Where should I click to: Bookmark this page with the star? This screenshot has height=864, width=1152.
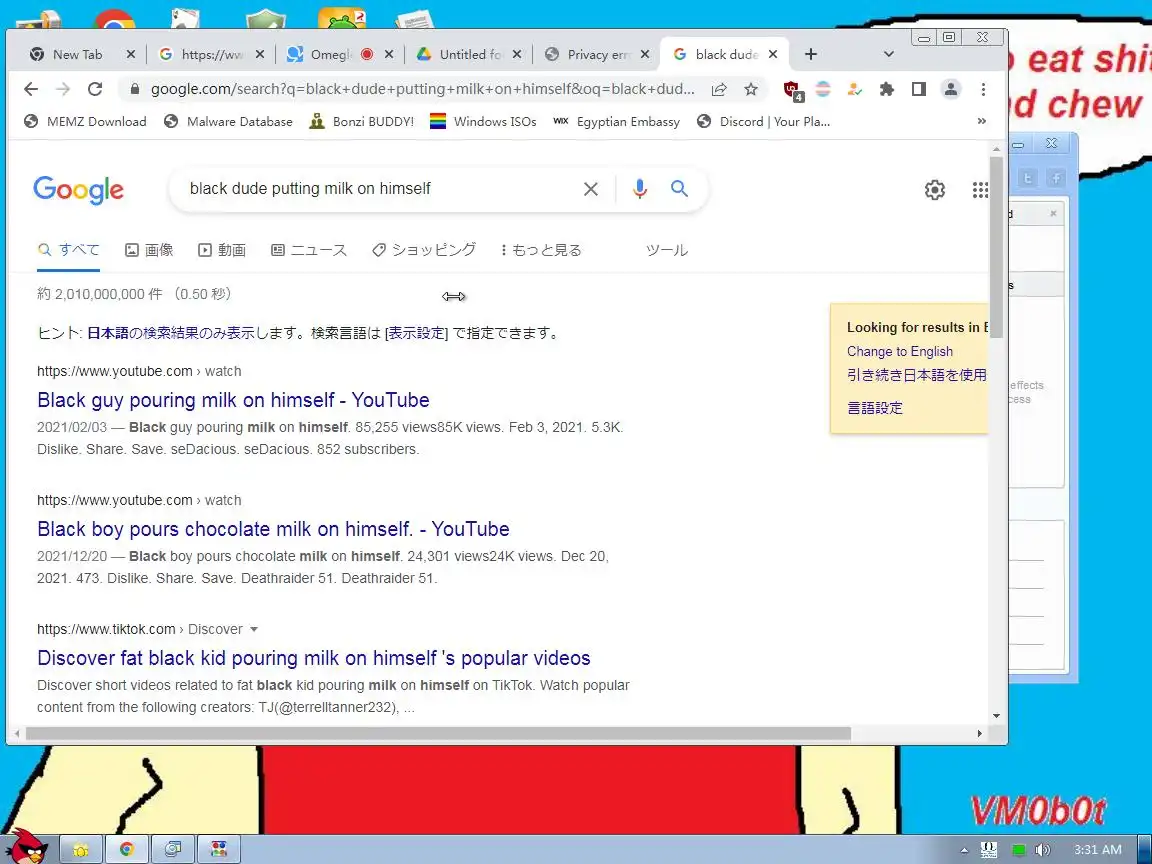point(751,89)
